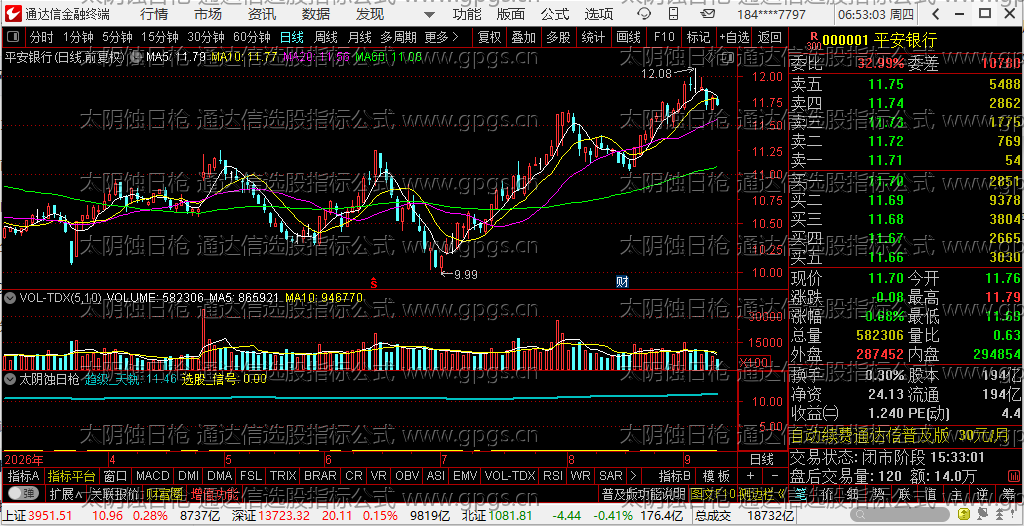Click the blue 财 finance marker
1024x526 pixels.
622,282
